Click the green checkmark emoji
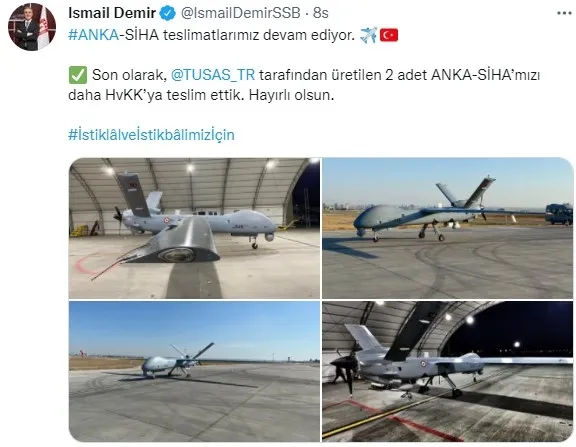This screenshot has height=447, width=576. (x=78, y=75)
